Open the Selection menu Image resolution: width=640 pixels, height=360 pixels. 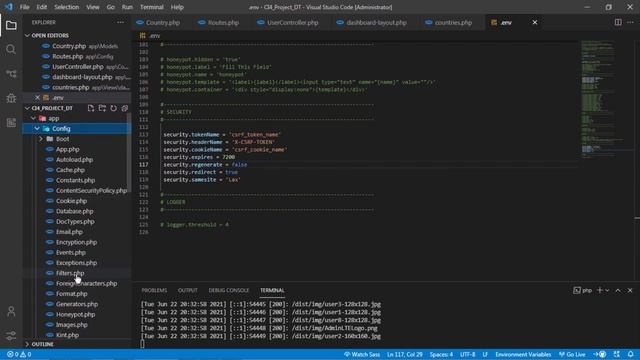tap(67, 7)
